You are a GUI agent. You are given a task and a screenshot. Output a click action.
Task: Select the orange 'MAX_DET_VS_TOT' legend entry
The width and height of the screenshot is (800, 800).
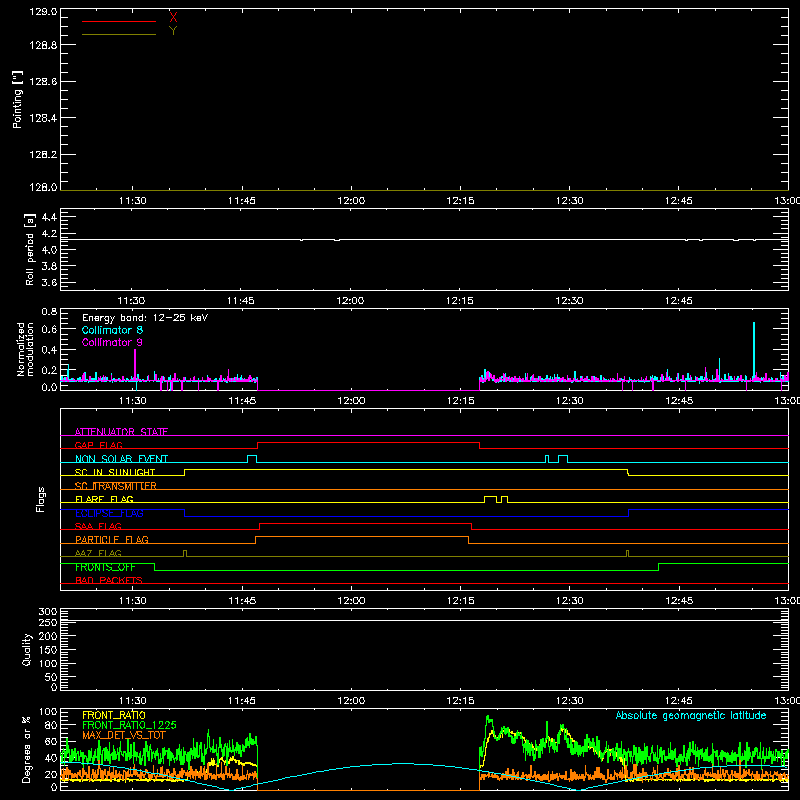click(x=124, y=735)
